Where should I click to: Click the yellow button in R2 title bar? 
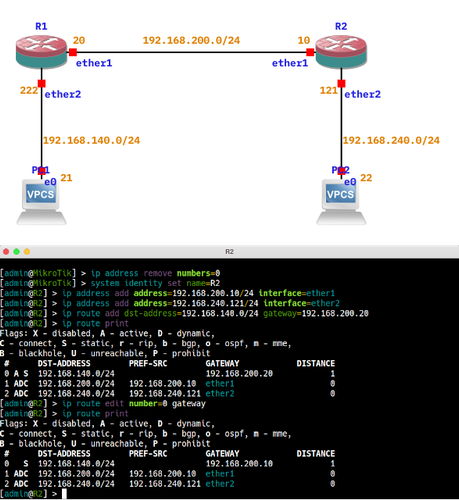click(x=27, y=252)
